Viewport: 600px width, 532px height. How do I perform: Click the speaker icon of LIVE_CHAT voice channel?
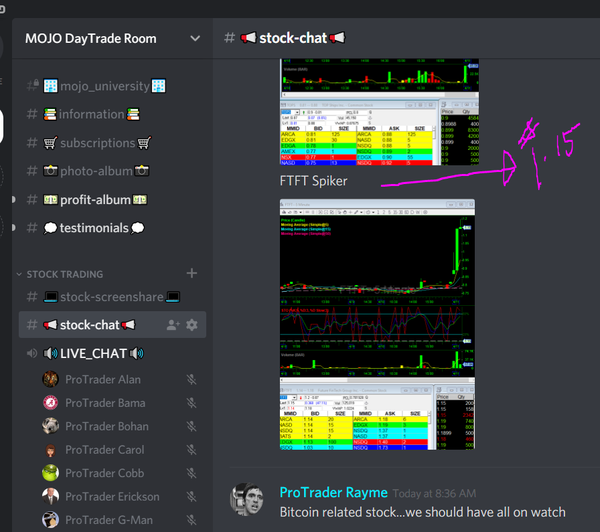[48, 353]
